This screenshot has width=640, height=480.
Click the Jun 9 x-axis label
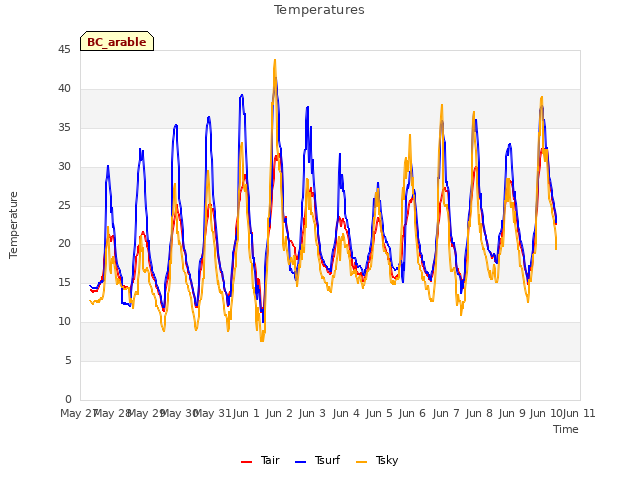512,413
